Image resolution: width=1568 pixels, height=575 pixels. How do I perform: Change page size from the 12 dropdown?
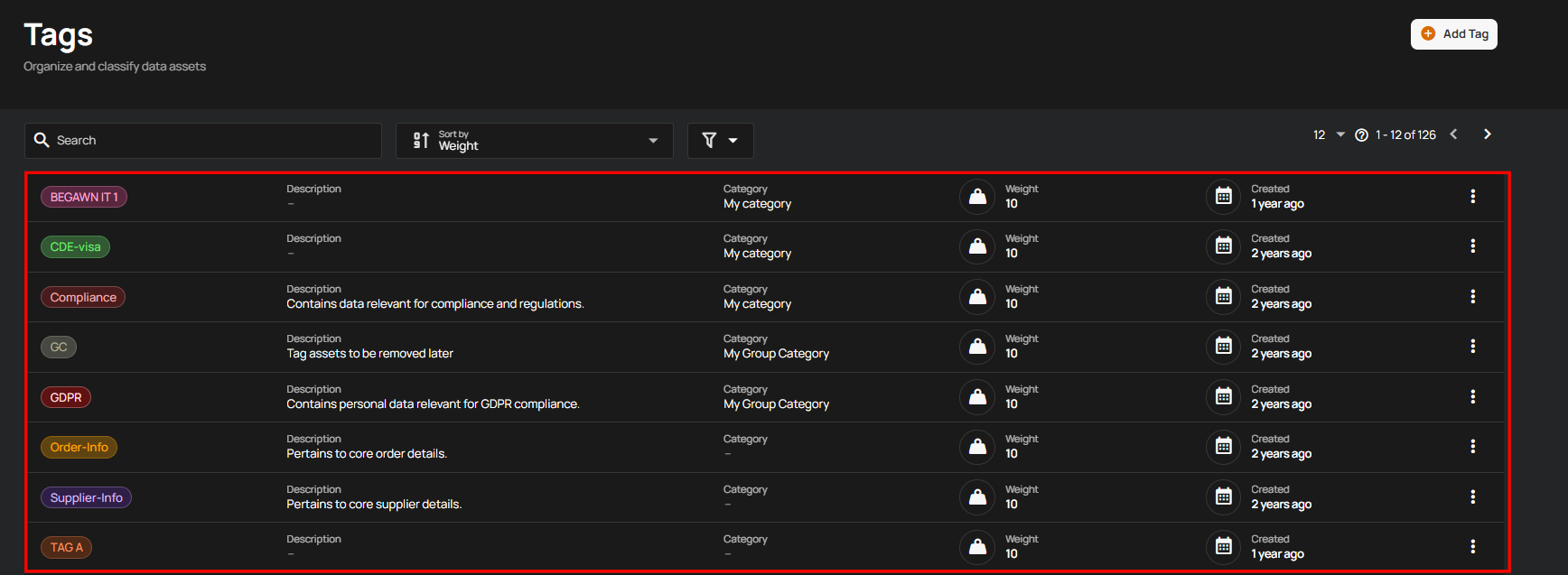[x=1329, y=134]
